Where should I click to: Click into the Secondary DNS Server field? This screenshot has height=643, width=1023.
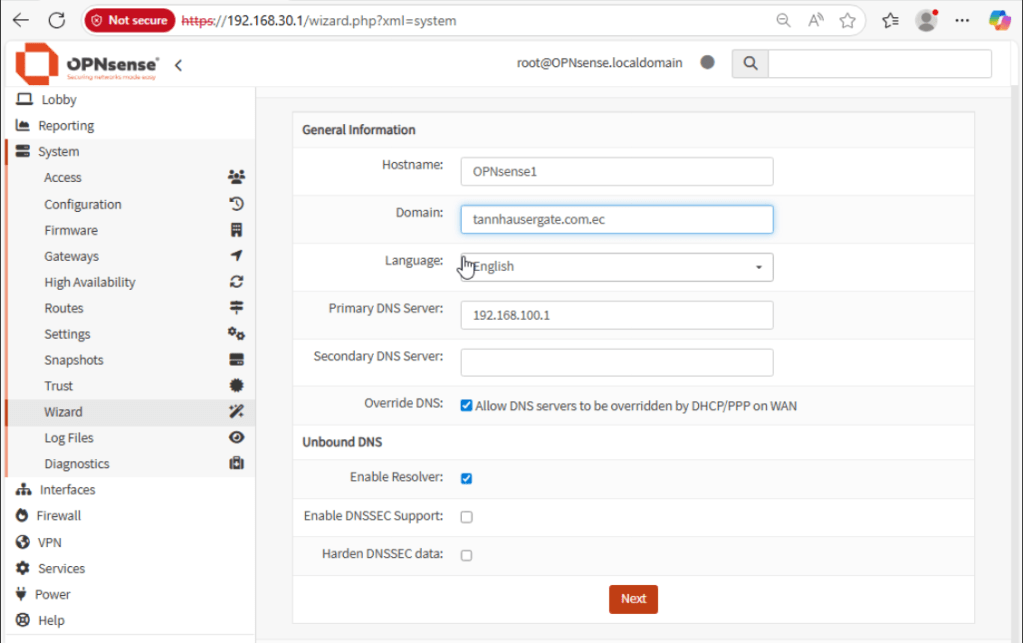(617, 362)
